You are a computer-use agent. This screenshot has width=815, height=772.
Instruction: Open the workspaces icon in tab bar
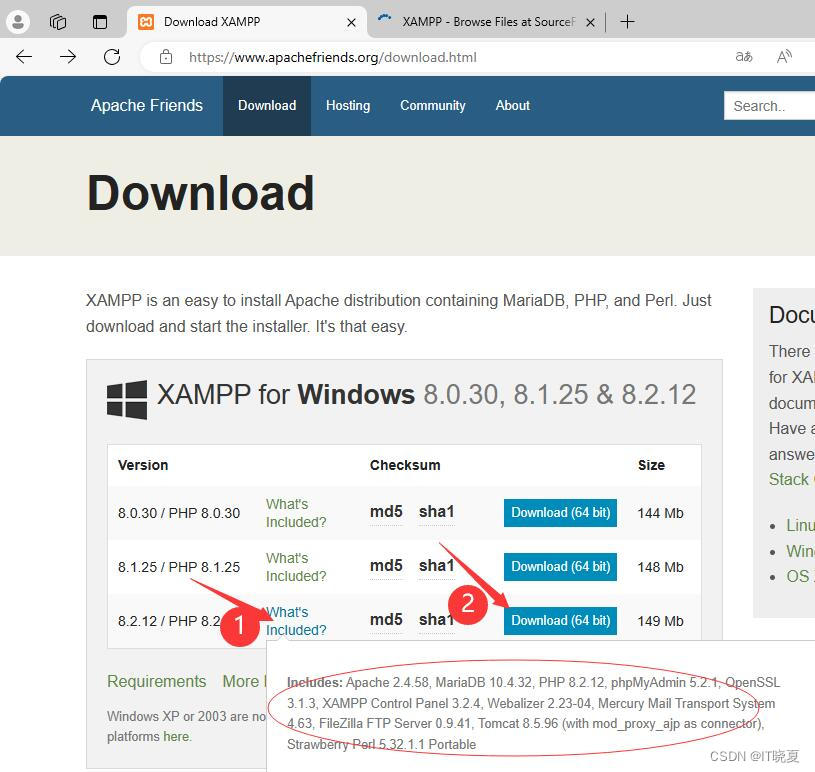(58, 22)
